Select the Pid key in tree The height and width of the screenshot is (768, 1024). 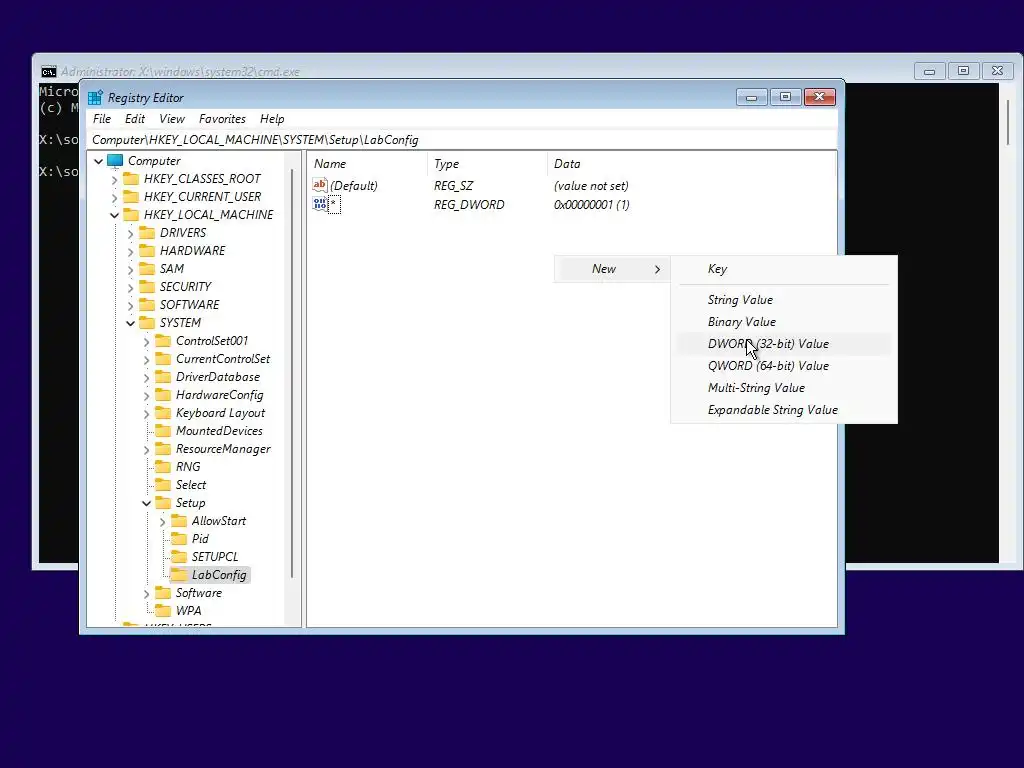tap(200, 539)
